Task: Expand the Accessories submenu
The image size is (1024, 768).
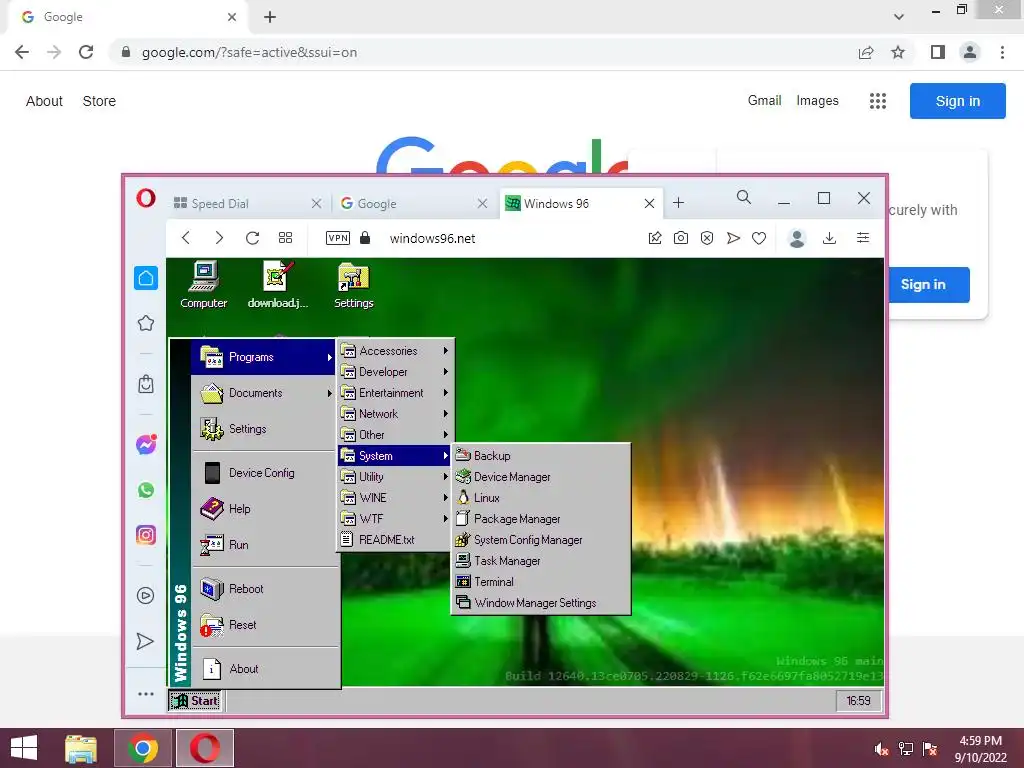Action: tap(395, 351)
